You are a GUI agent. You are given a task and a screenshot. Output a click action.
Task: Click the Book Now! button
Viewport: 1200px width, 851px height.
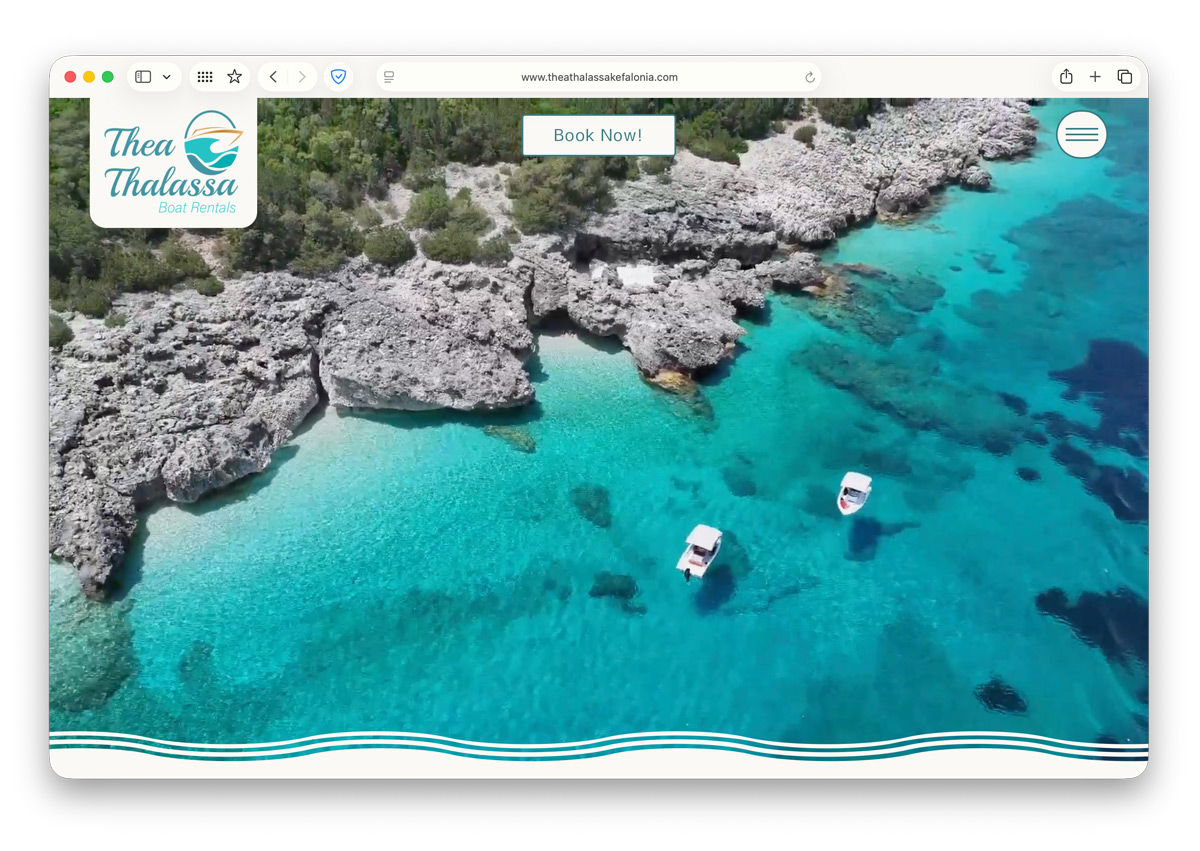tap(598, 135)
